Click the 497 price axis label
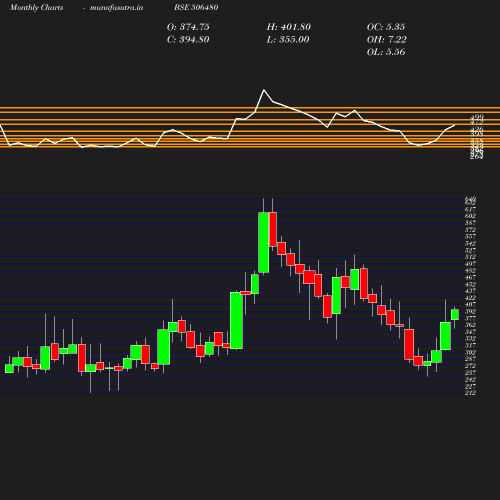 coord(470,264)
